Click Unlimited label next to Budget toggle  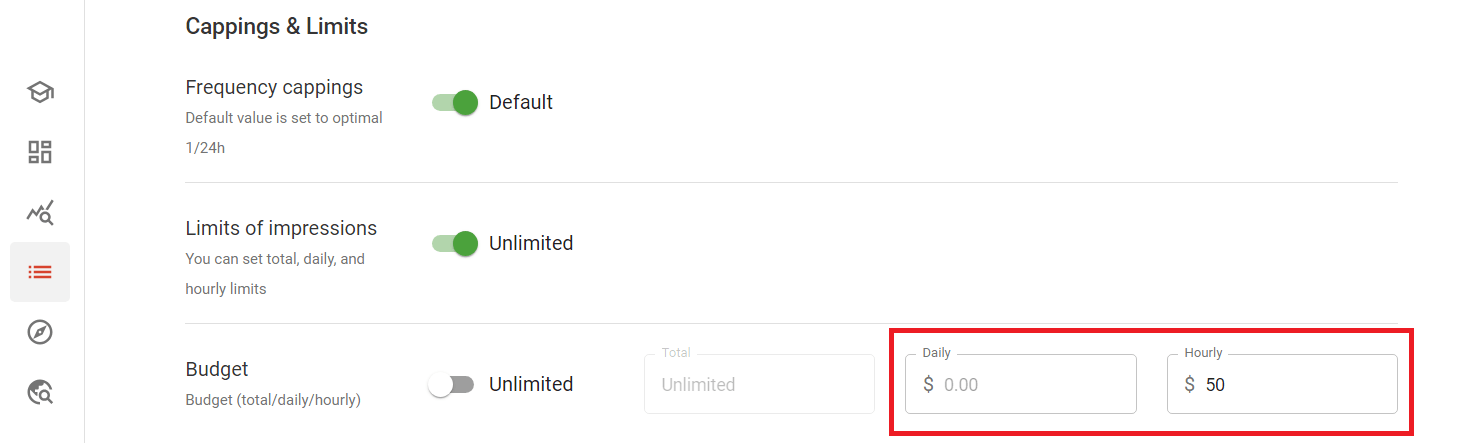tap(530, 384)
